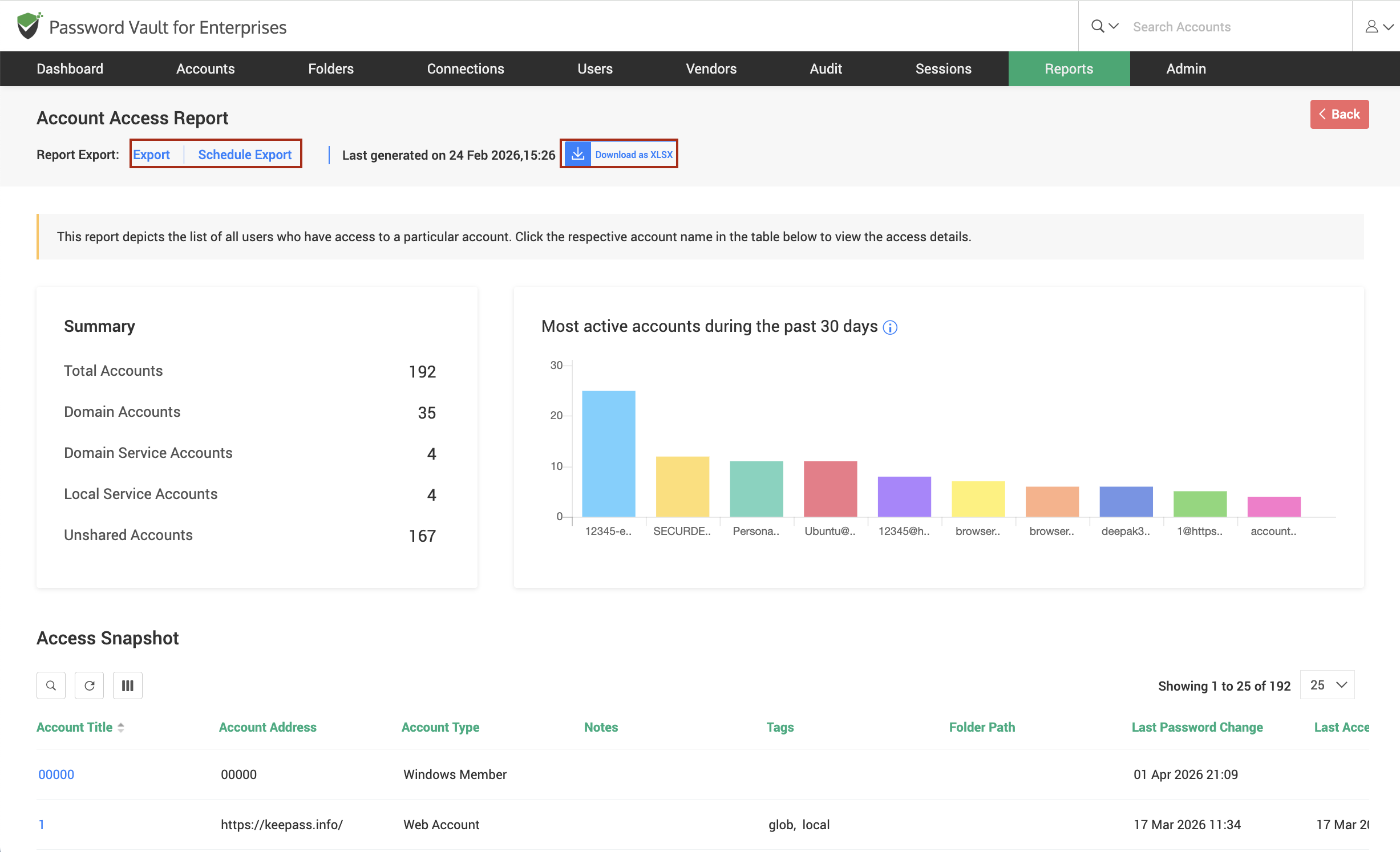This screenshot has height=852, width=1400.
Task: Open the search filter magnifier dropdown
Action: coord(1104,26)
